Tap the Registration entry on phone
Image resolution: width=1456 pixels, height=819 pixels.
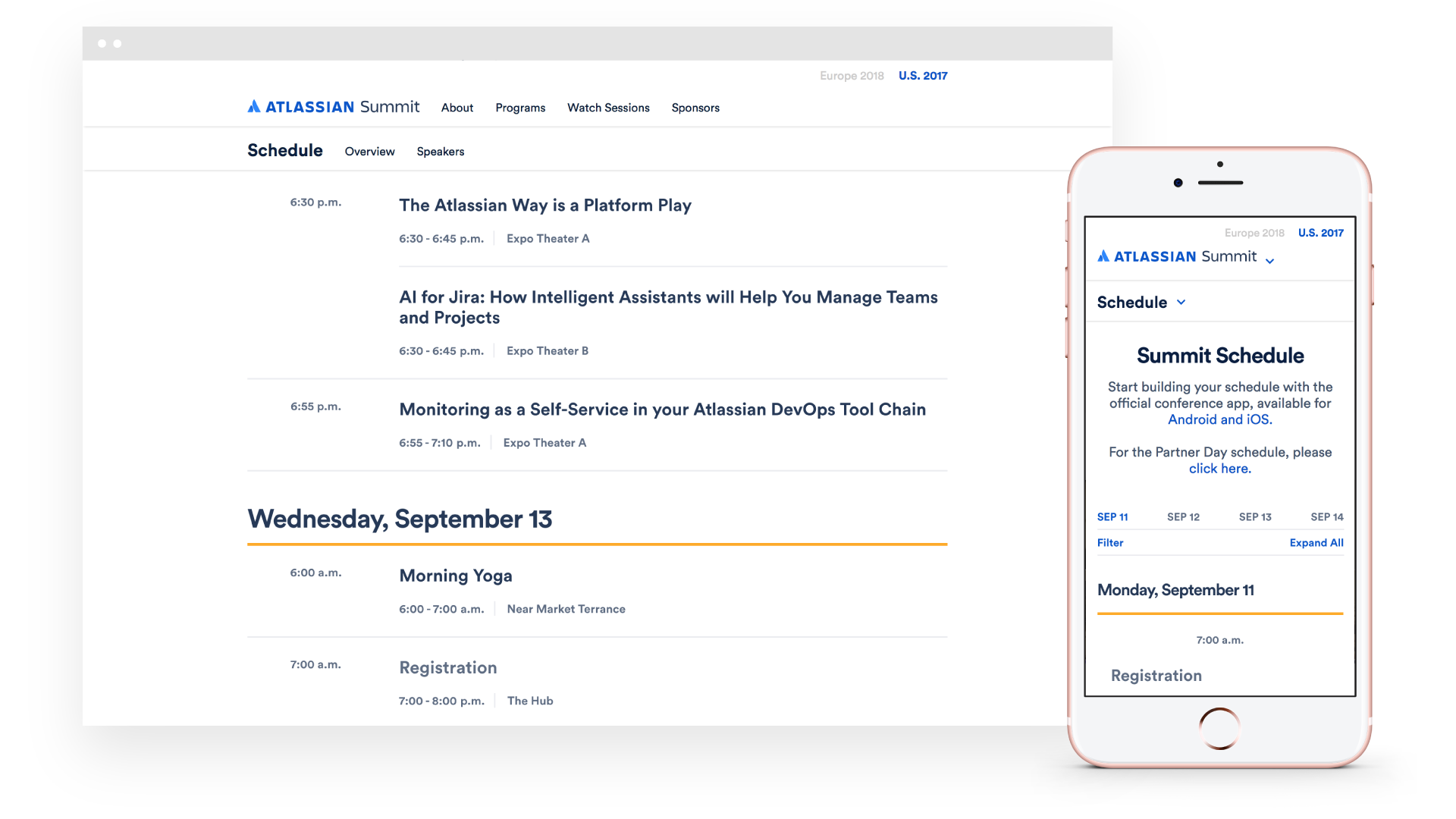pyautogui.click(x=1156, y=676)
